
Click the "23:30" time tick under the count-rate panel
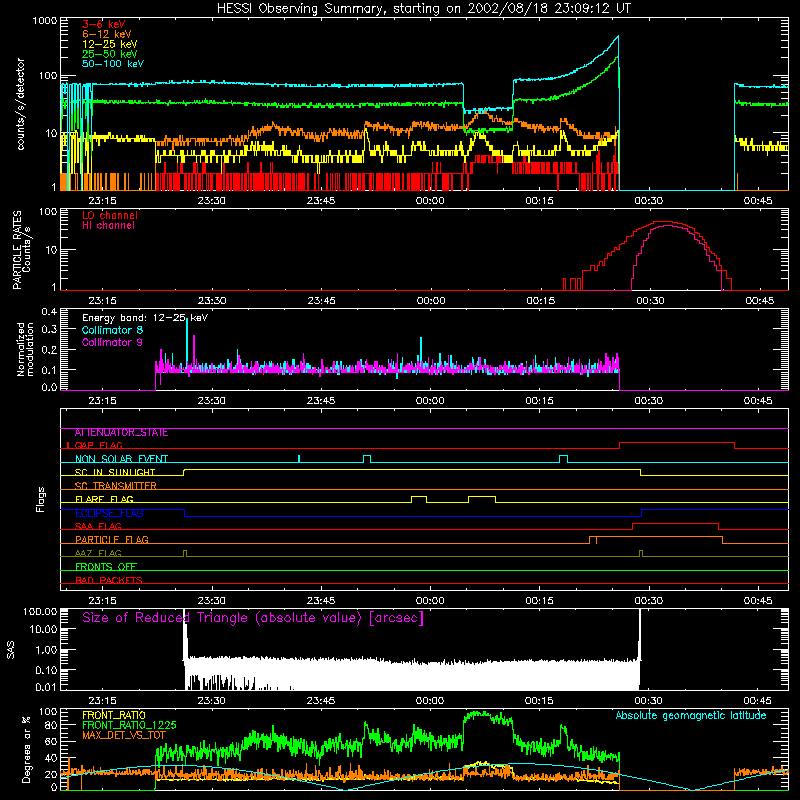pos(212,201)
